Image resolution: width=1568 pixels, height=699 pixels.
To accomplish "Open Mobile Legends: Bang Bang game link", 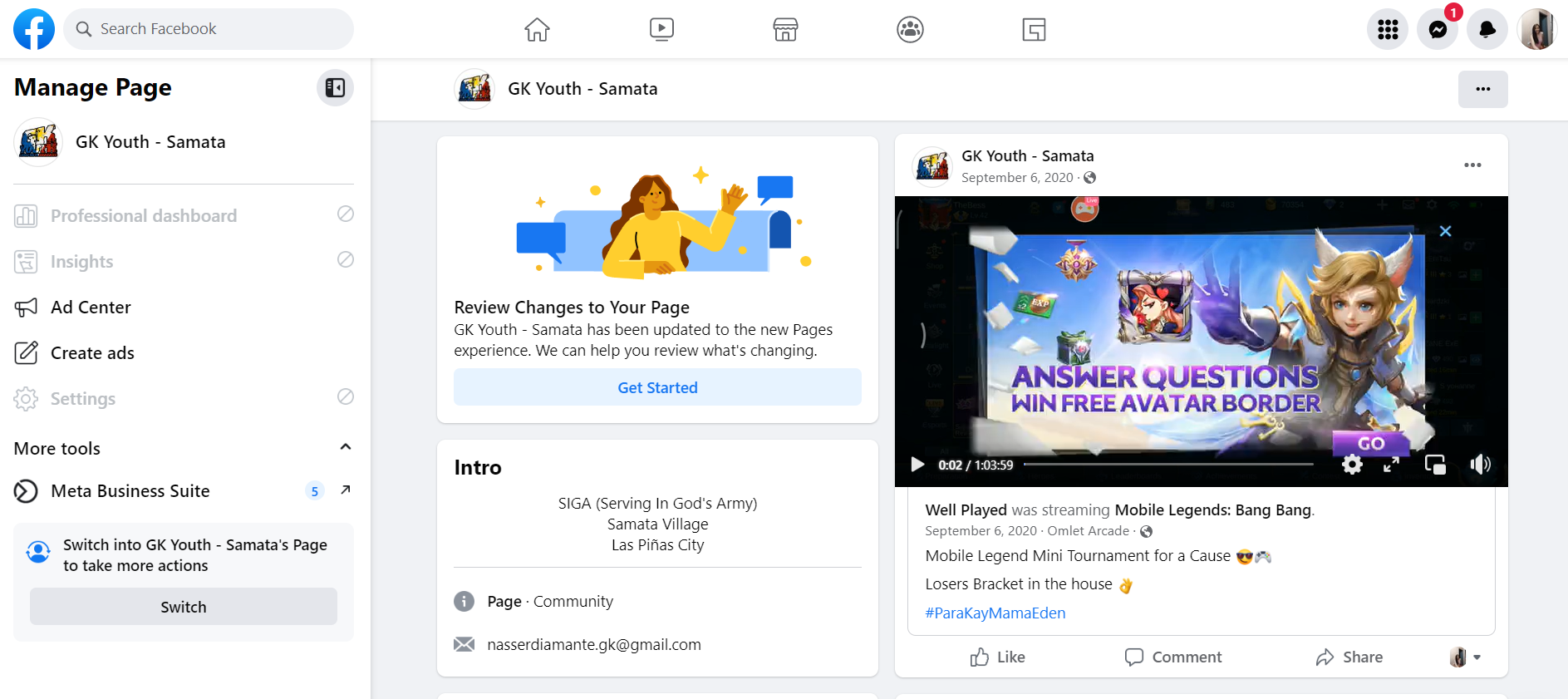I will (x=1213, y=509).
